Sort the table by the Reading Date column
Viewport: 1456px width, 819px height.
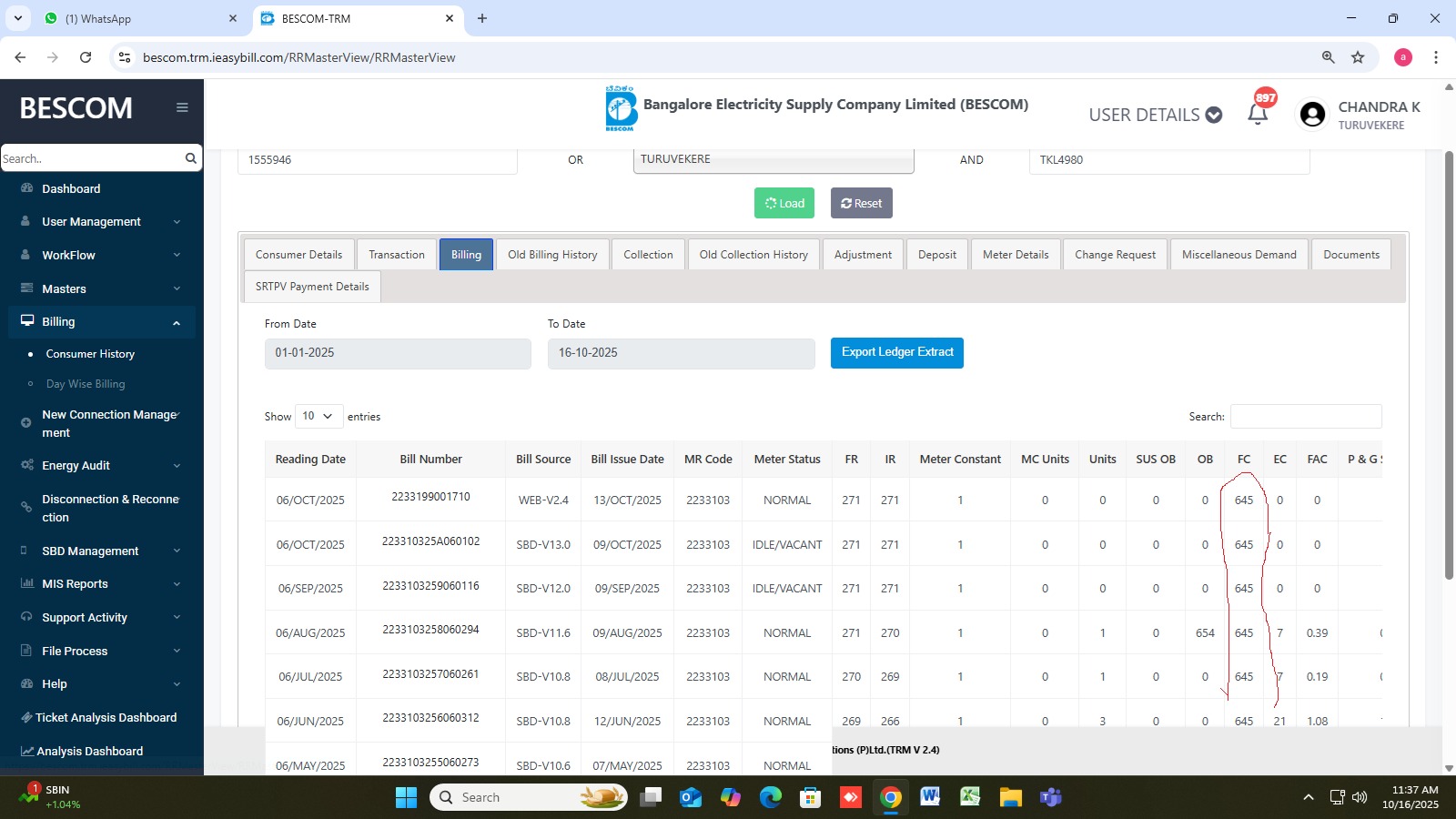(310, 460)
